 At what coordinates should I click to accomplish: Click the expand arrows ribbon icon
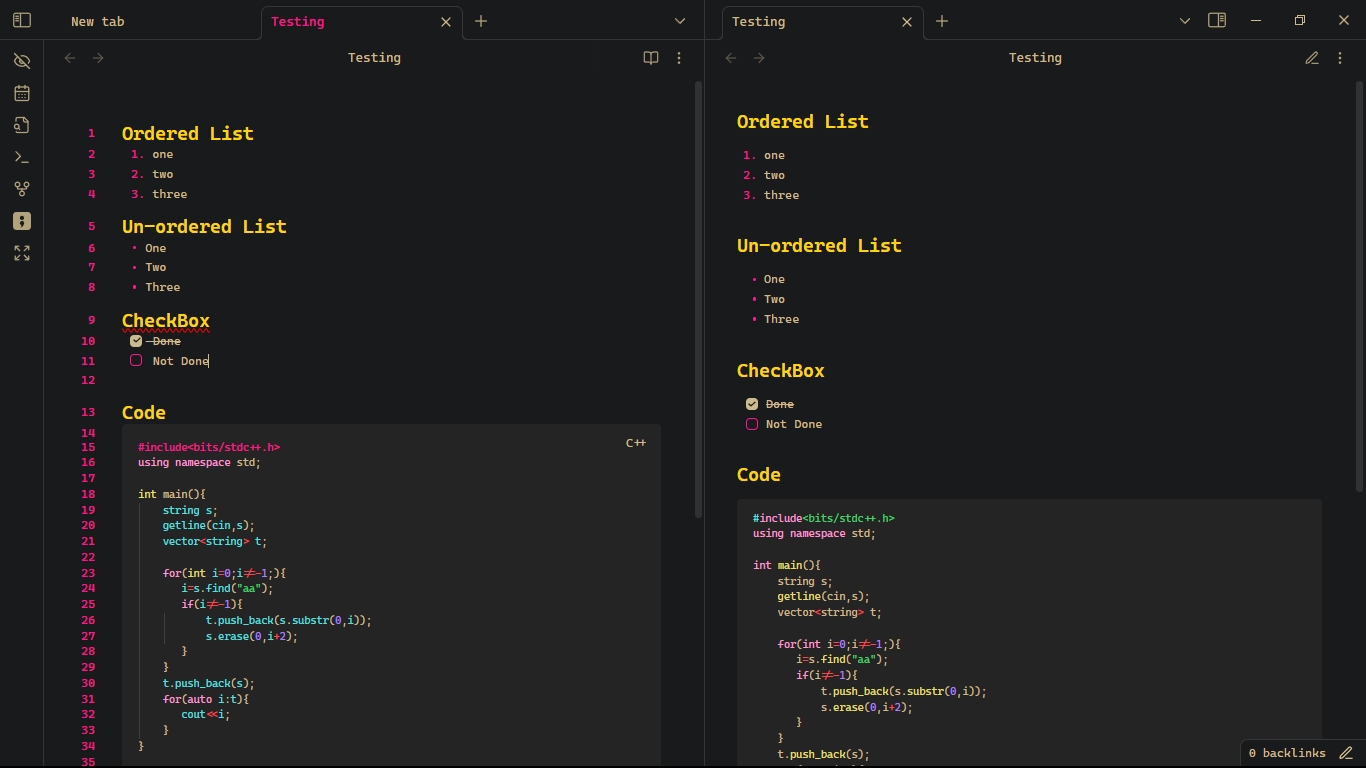22,253
